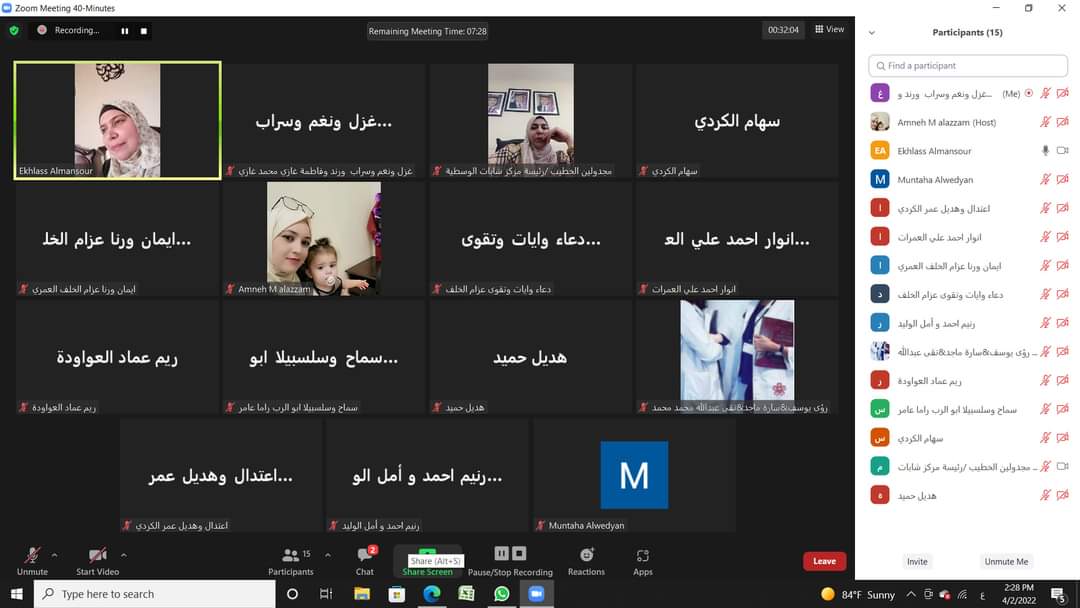Toggle Unmute microphone in bottom toolbar
The width and height of the screenshot is (1080, 608).
click(32, 555)
